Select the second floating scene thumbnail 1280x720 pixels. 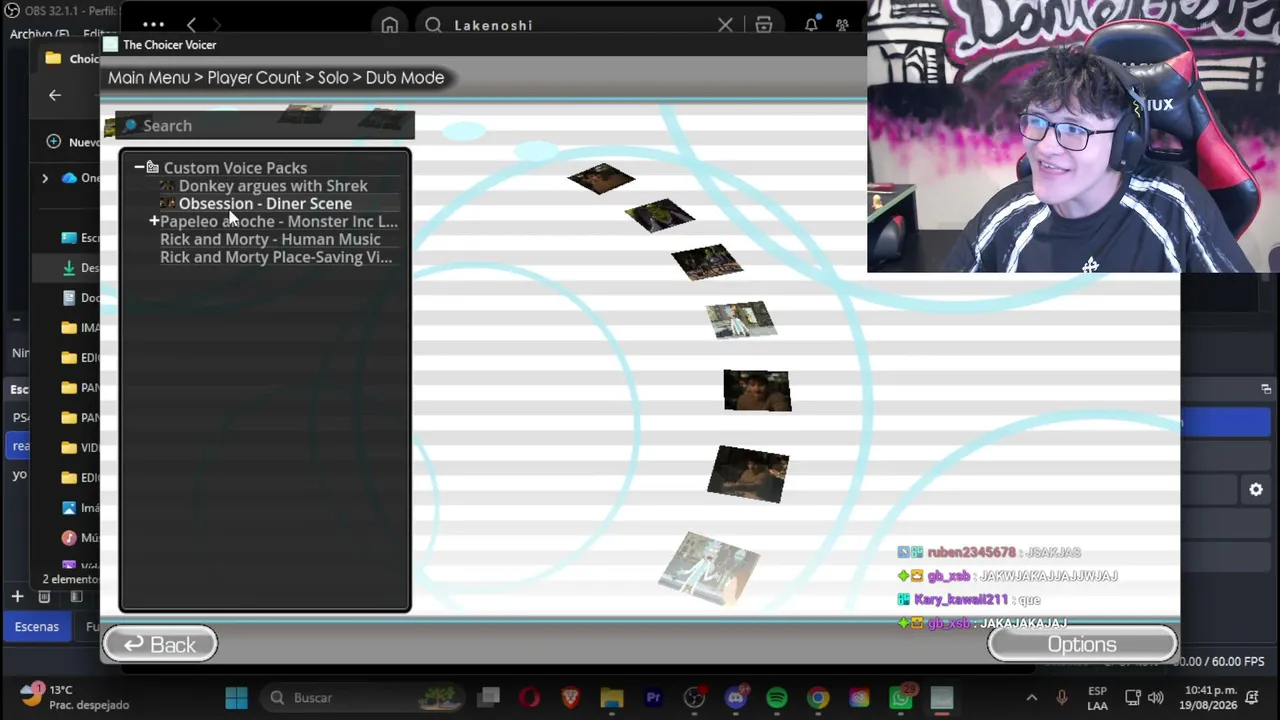[659, 215]
